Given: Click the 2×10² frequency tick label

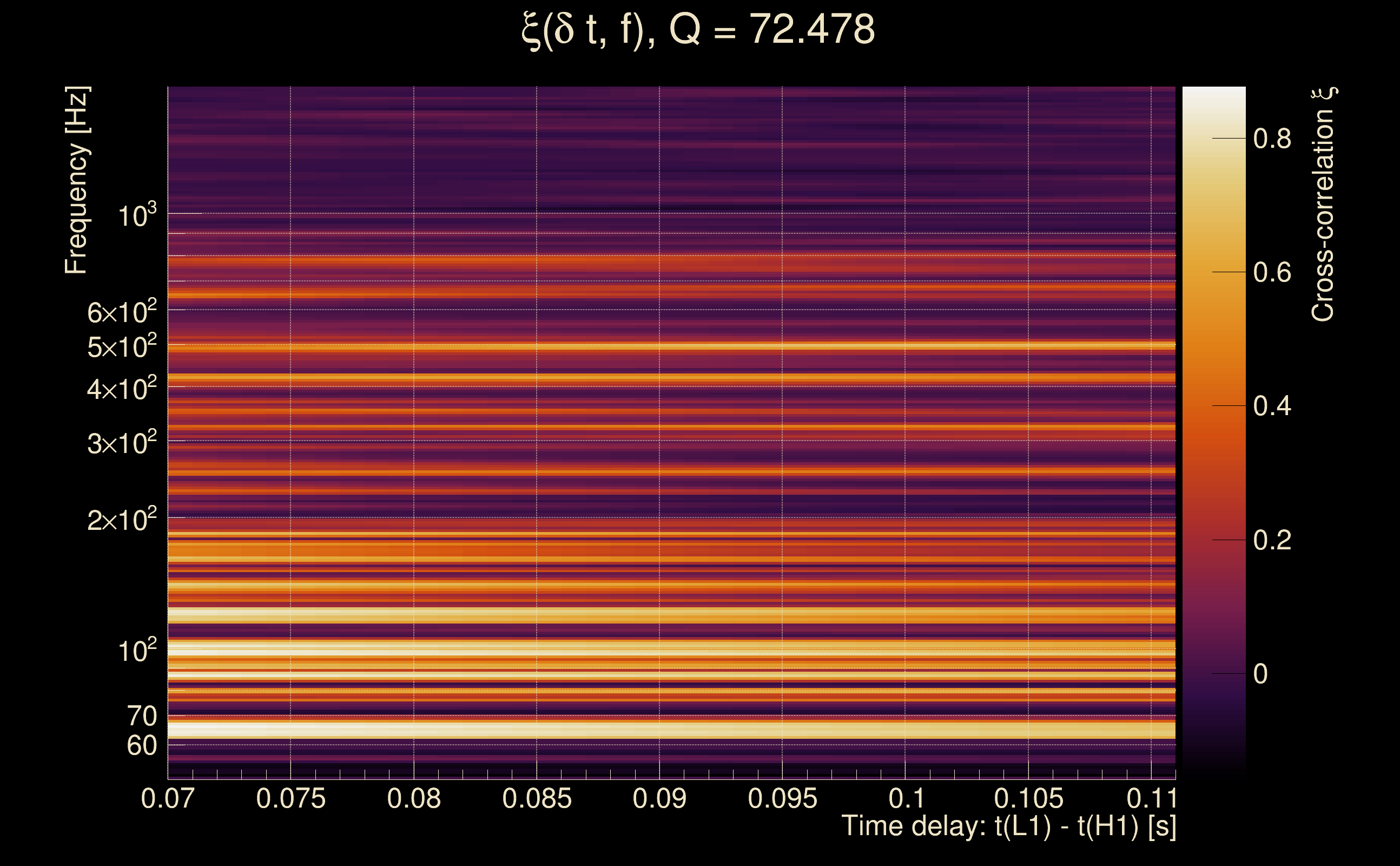Looking at the screenshot, I should pyautogui.click(x=121, y=520).
